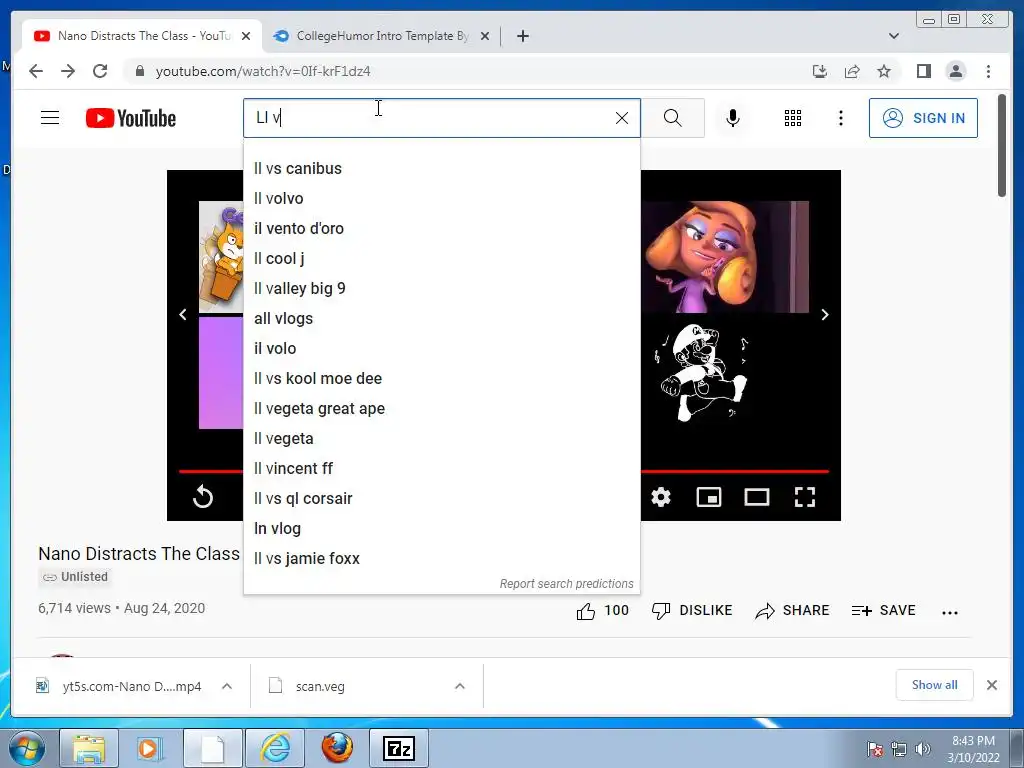Open the tab search dropdown chevron
1024x768 pixels.
pyautogui.click(x=893, y=36)
